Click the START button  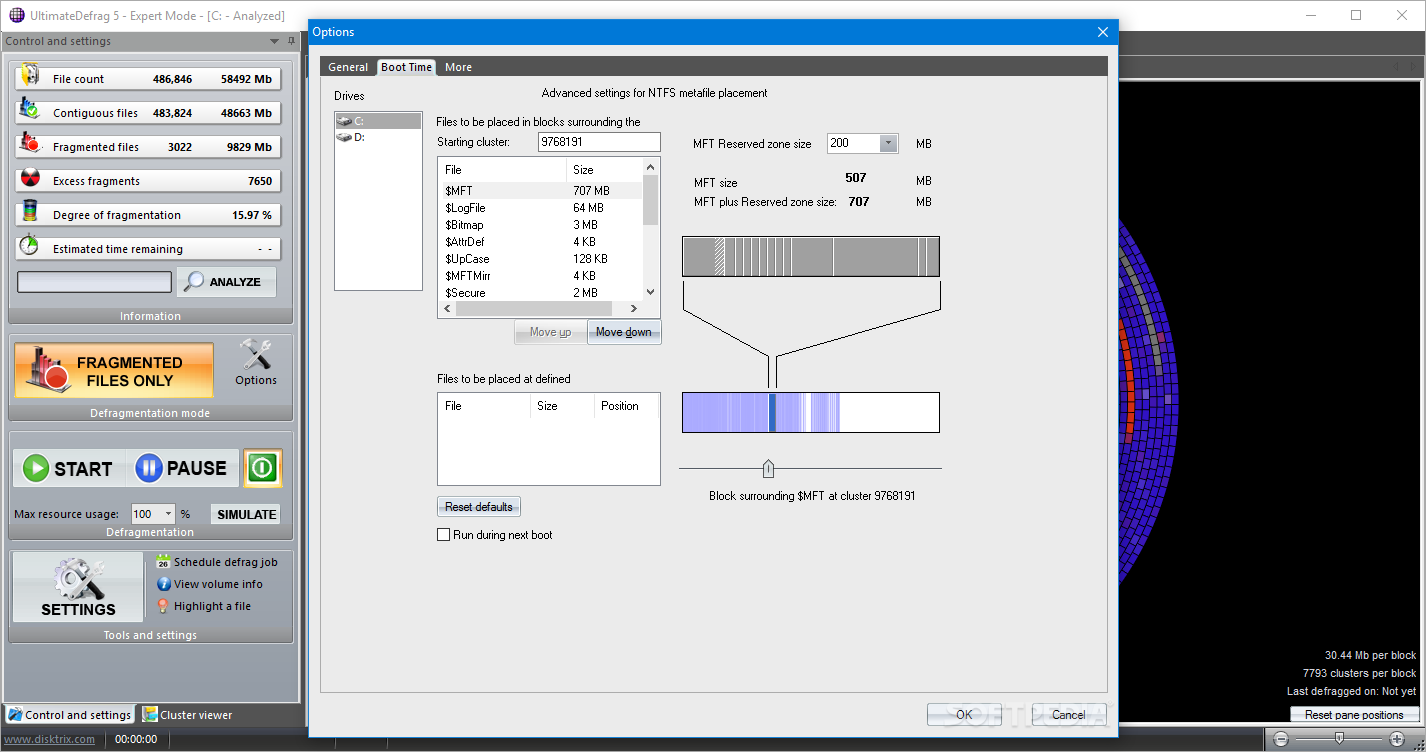tap(69, 468)
